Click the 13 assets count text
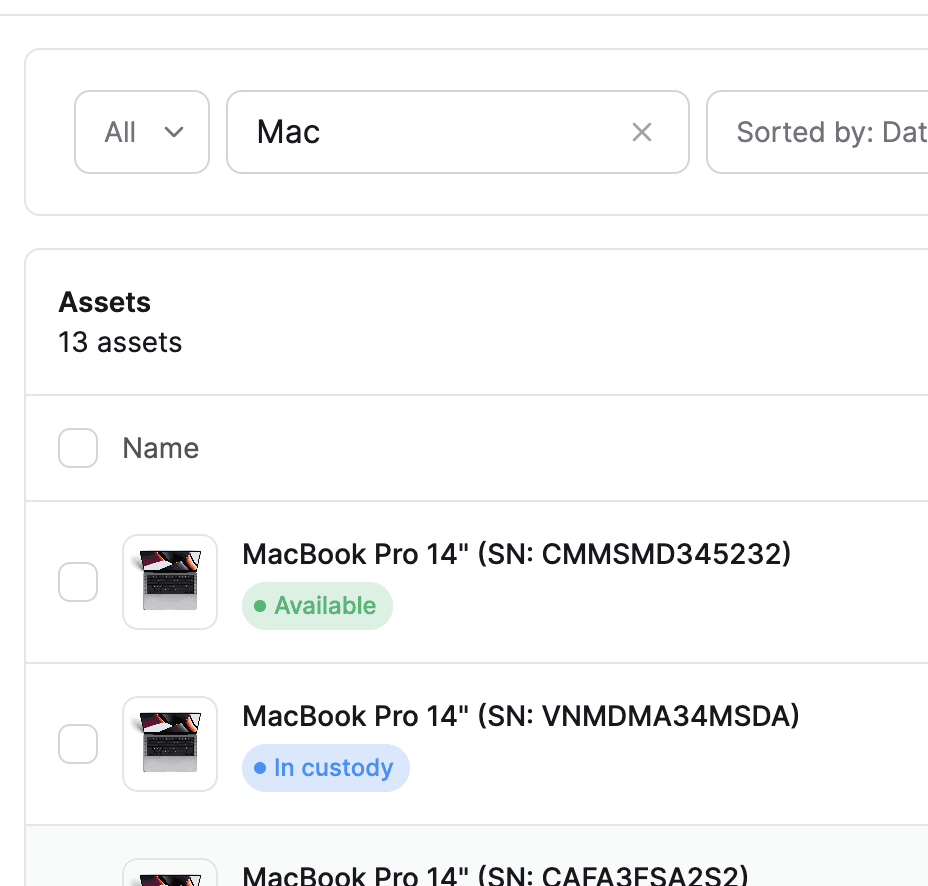 coord(120,342)
